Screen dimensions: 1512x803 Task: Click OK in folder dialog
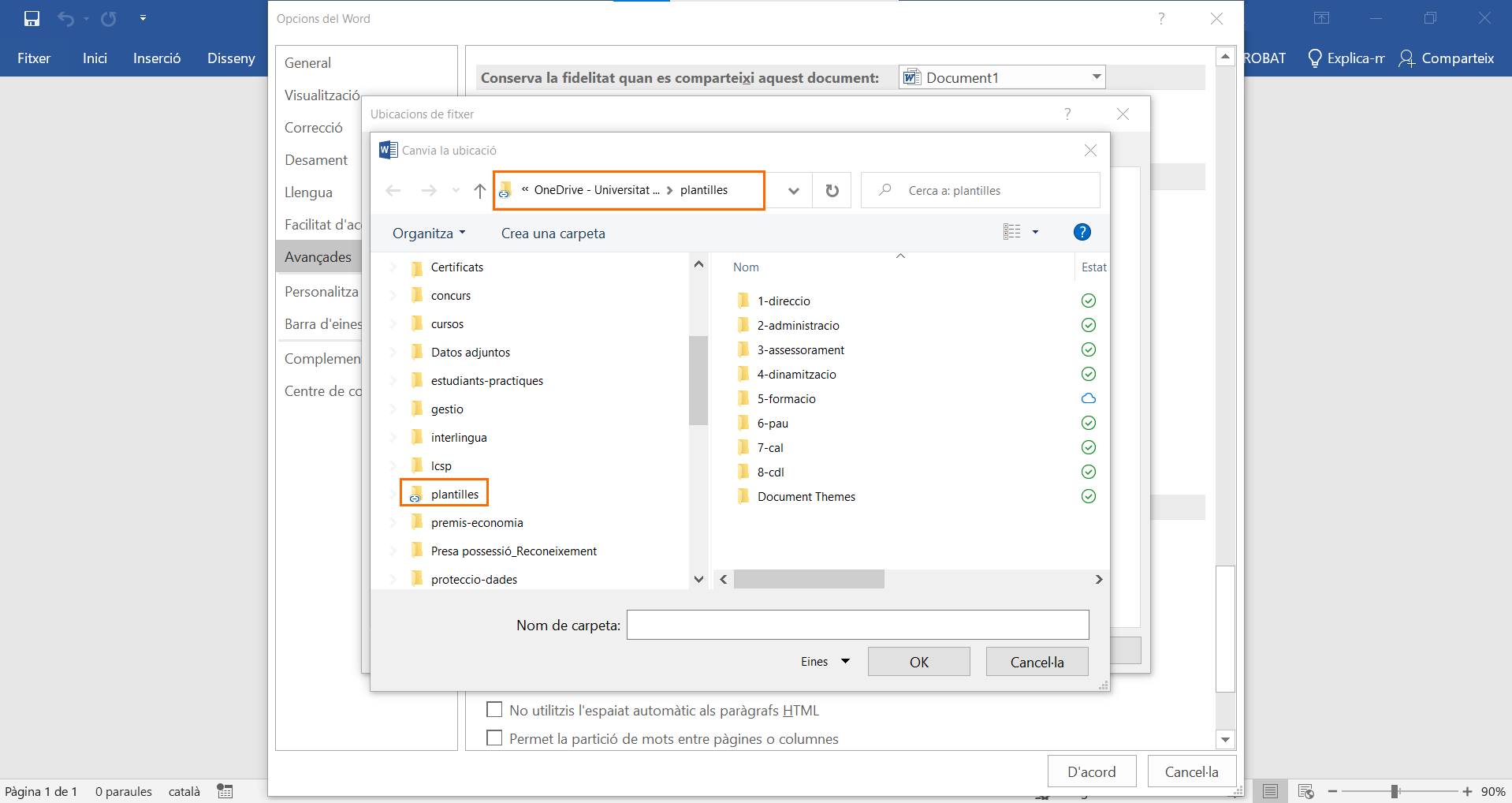pyautogui.click(x=918, y=662)
